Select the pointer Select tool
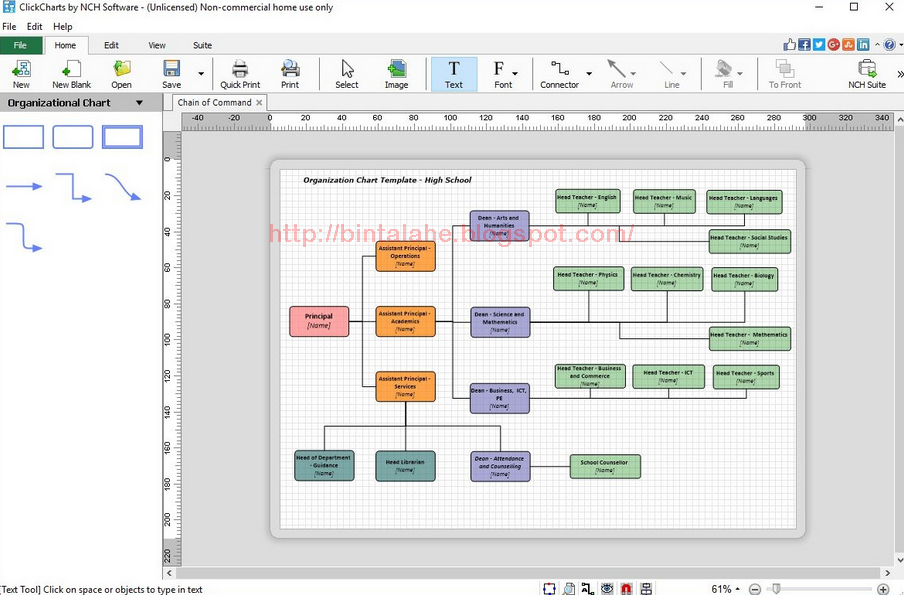 point(346,72)
